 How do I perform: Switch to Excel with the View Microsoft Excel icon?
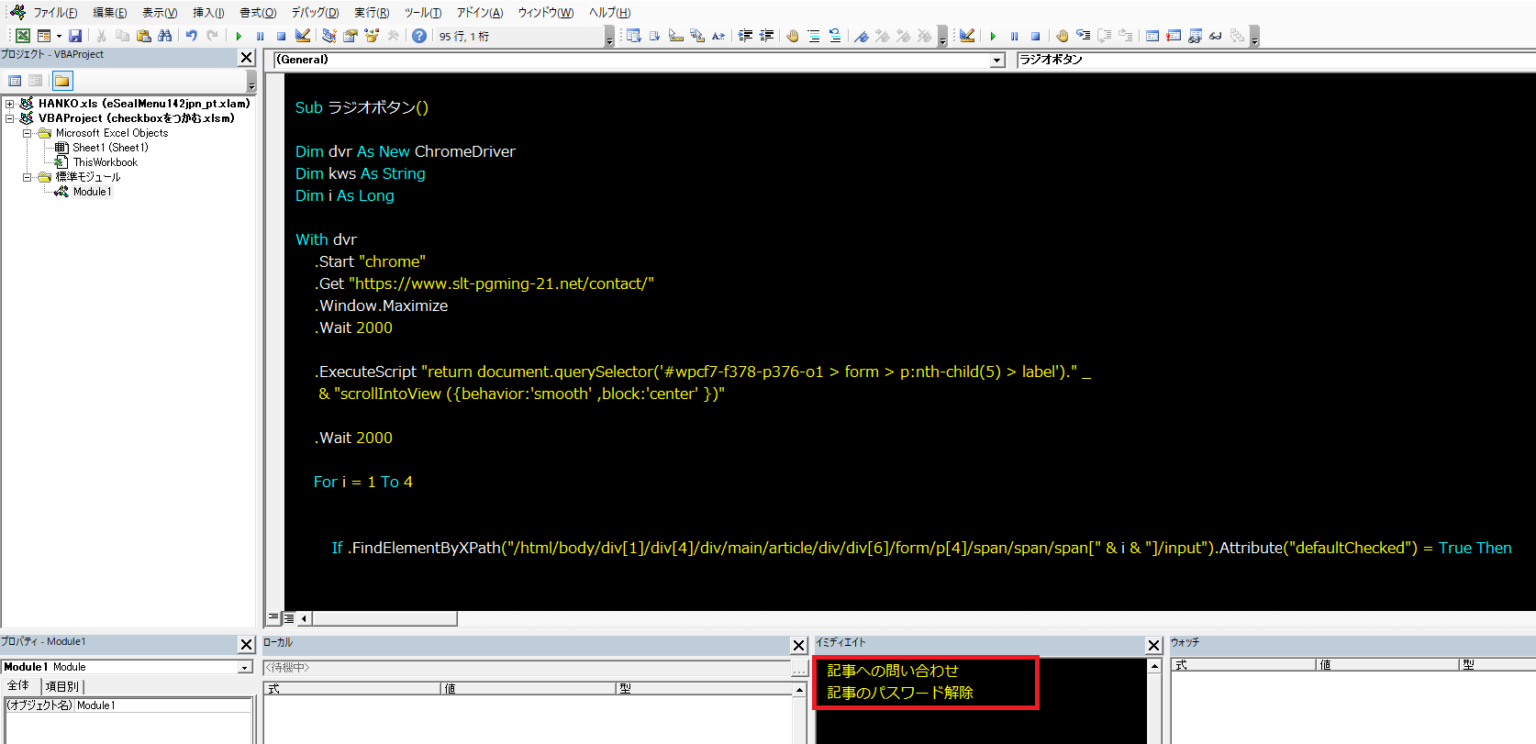pyautogui.click(x=23, y=36)
